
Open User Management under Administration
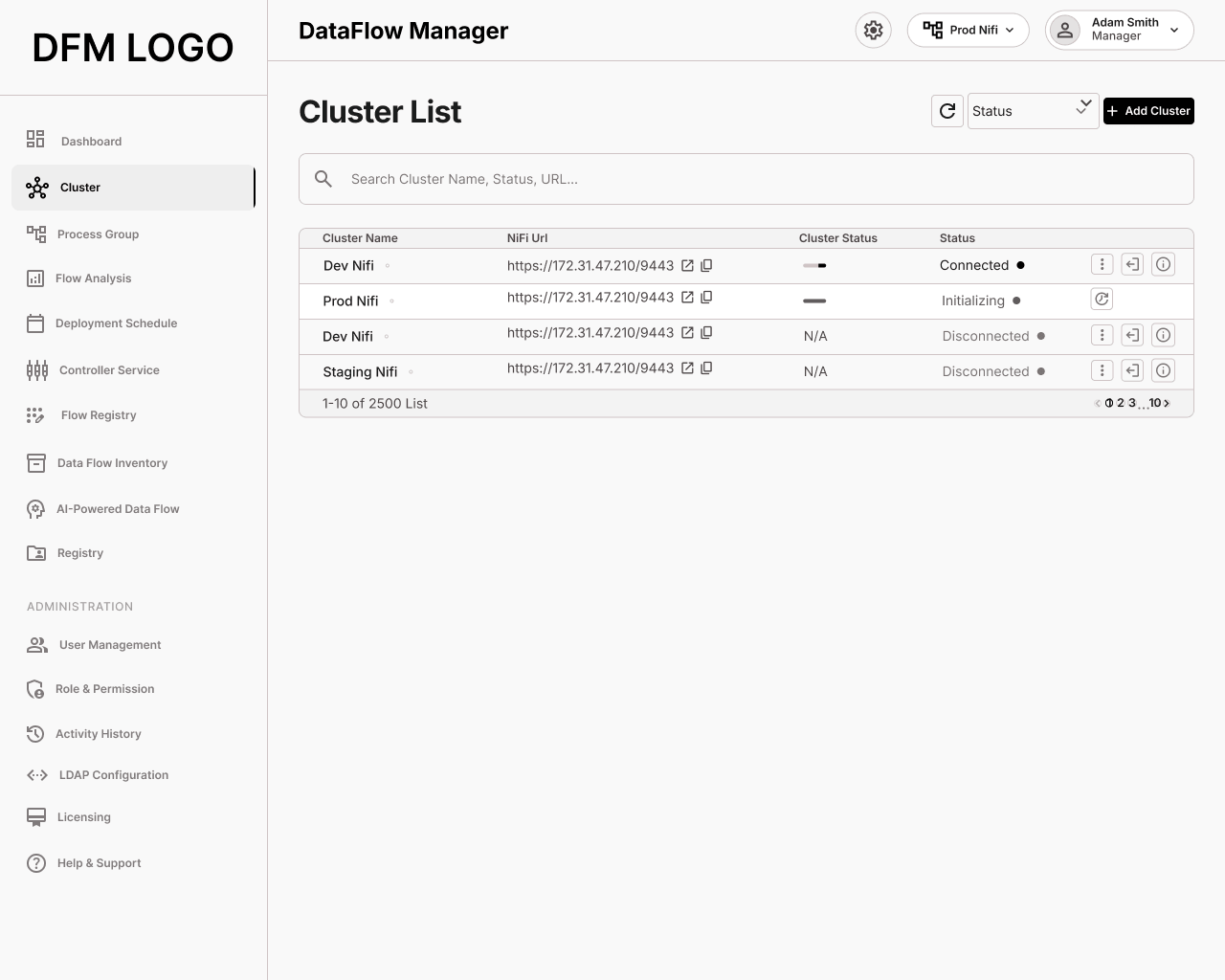94,645
